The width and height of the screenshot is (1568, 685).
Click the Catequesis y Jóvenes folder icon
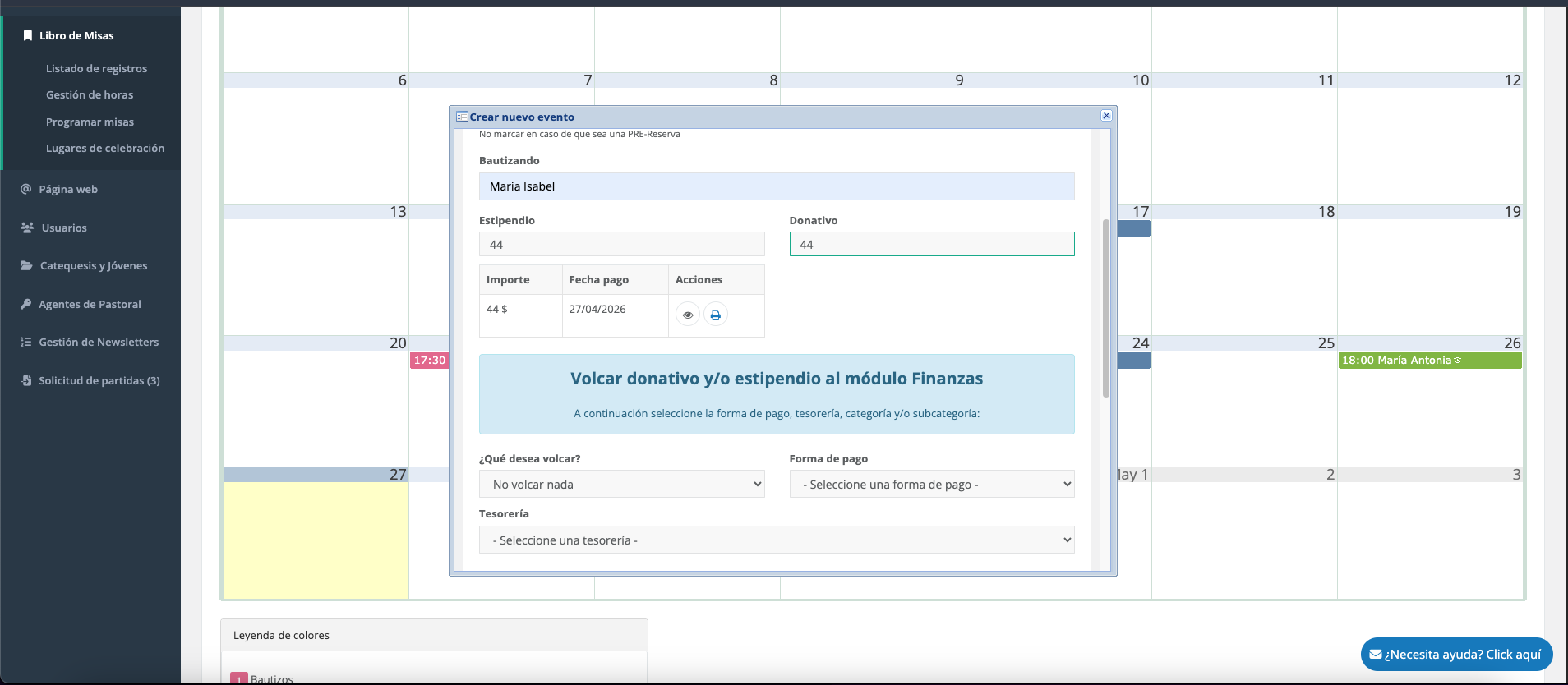click(x=26, y=265)
